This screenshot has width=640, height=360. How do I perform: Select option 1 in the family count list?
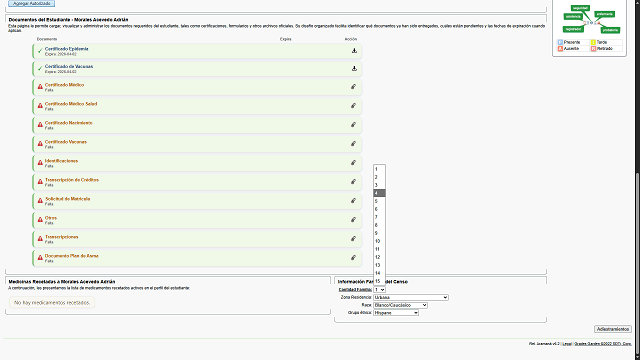tap(379, 169)
